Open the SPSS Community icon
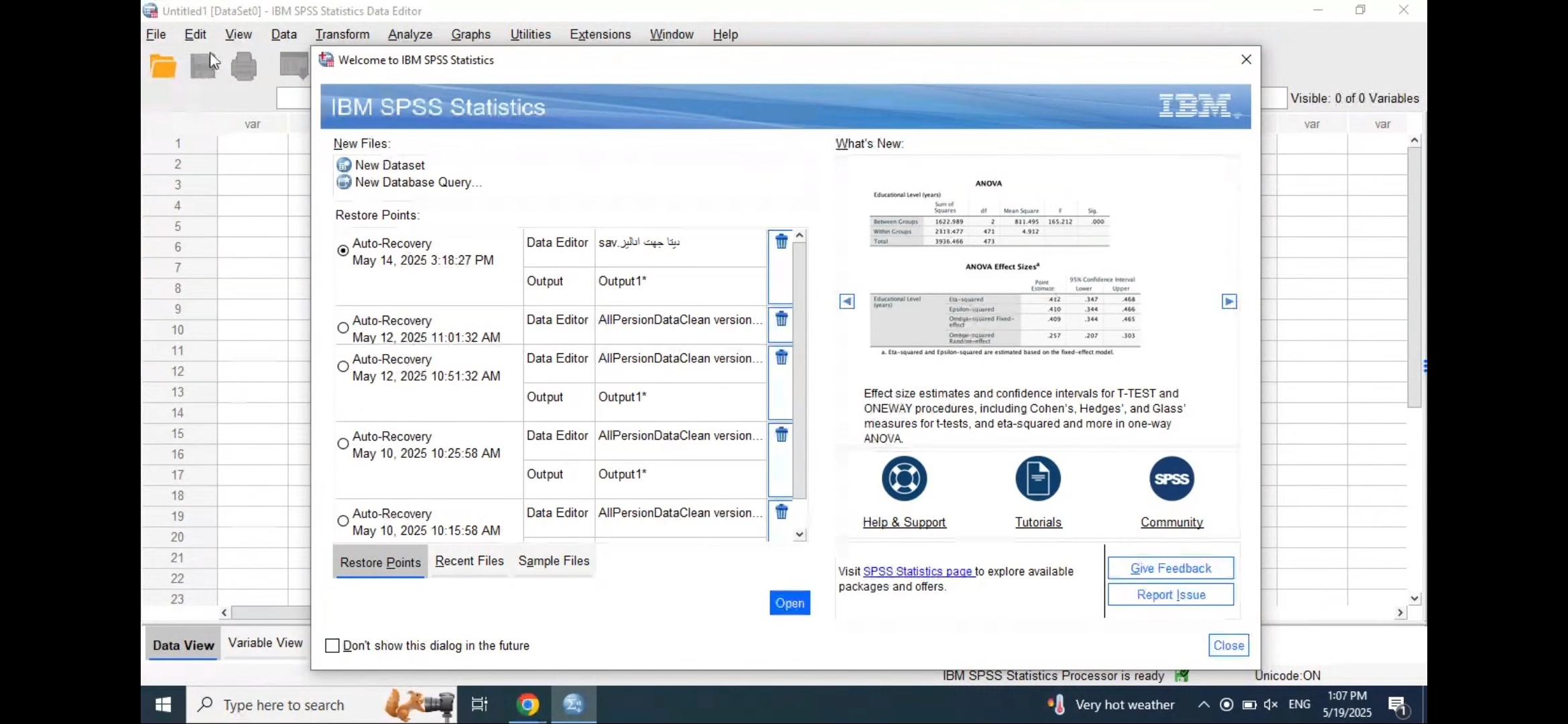Image resolution: width=1568 pixels, height=724 pixels. tap(1171, 479)
